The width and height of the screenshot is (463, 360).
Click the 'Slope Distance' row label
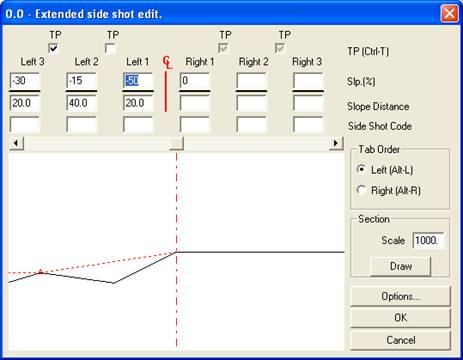click(378, 106)
